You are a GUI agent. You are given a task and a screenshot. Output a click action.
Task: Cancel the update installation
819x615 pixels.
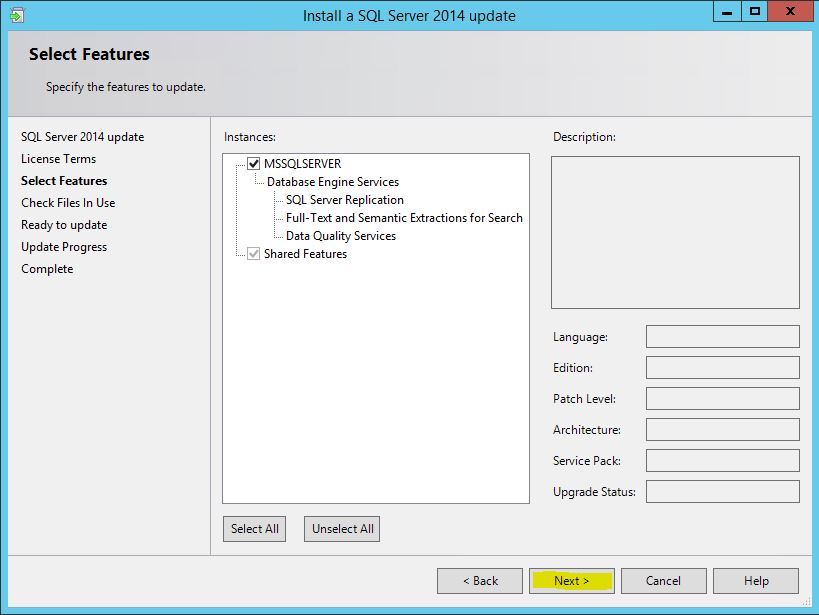pos(664,581)
